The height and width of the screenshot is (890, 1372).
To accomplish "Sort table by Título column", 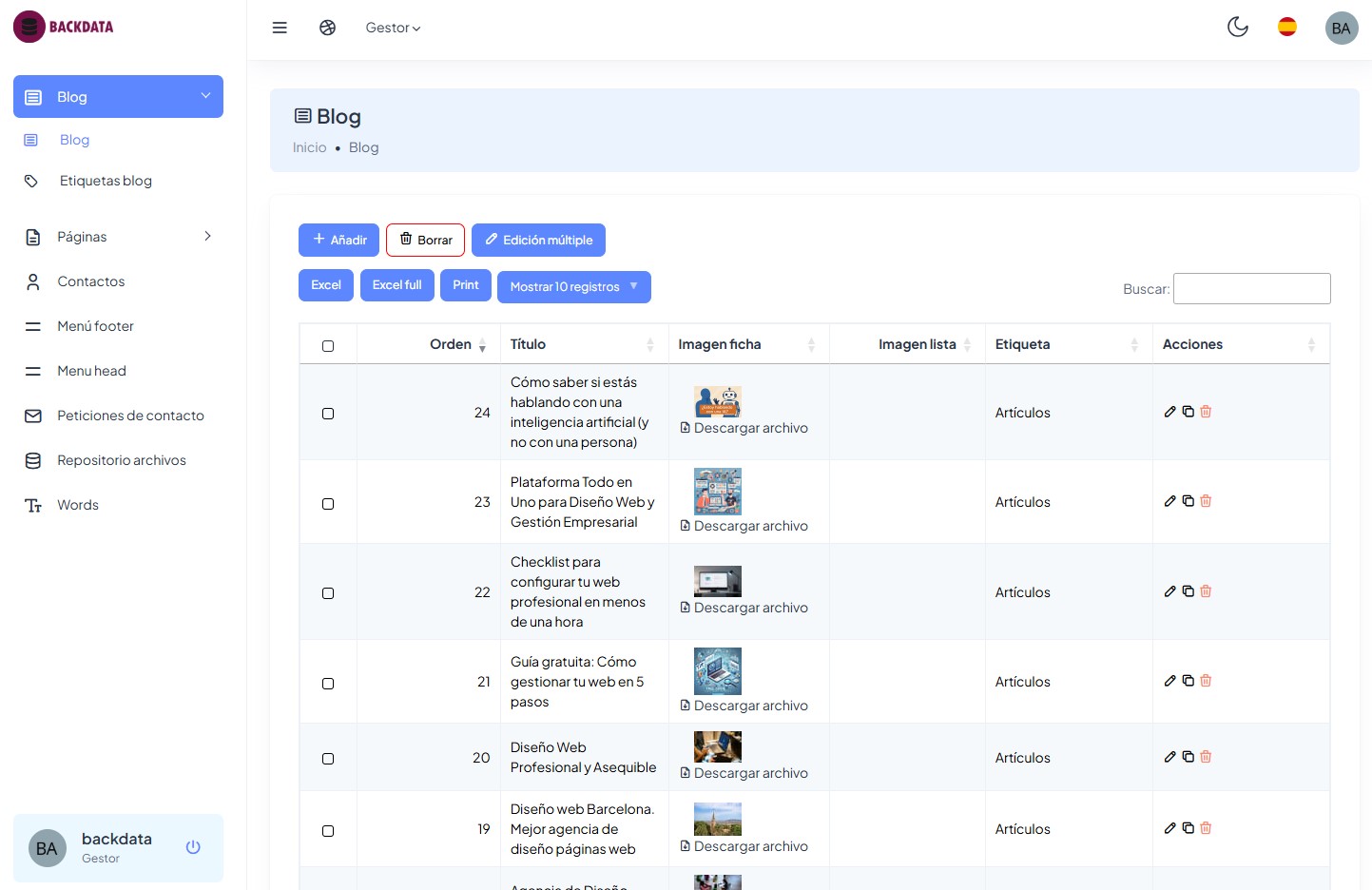I will (x=584, y=344).
